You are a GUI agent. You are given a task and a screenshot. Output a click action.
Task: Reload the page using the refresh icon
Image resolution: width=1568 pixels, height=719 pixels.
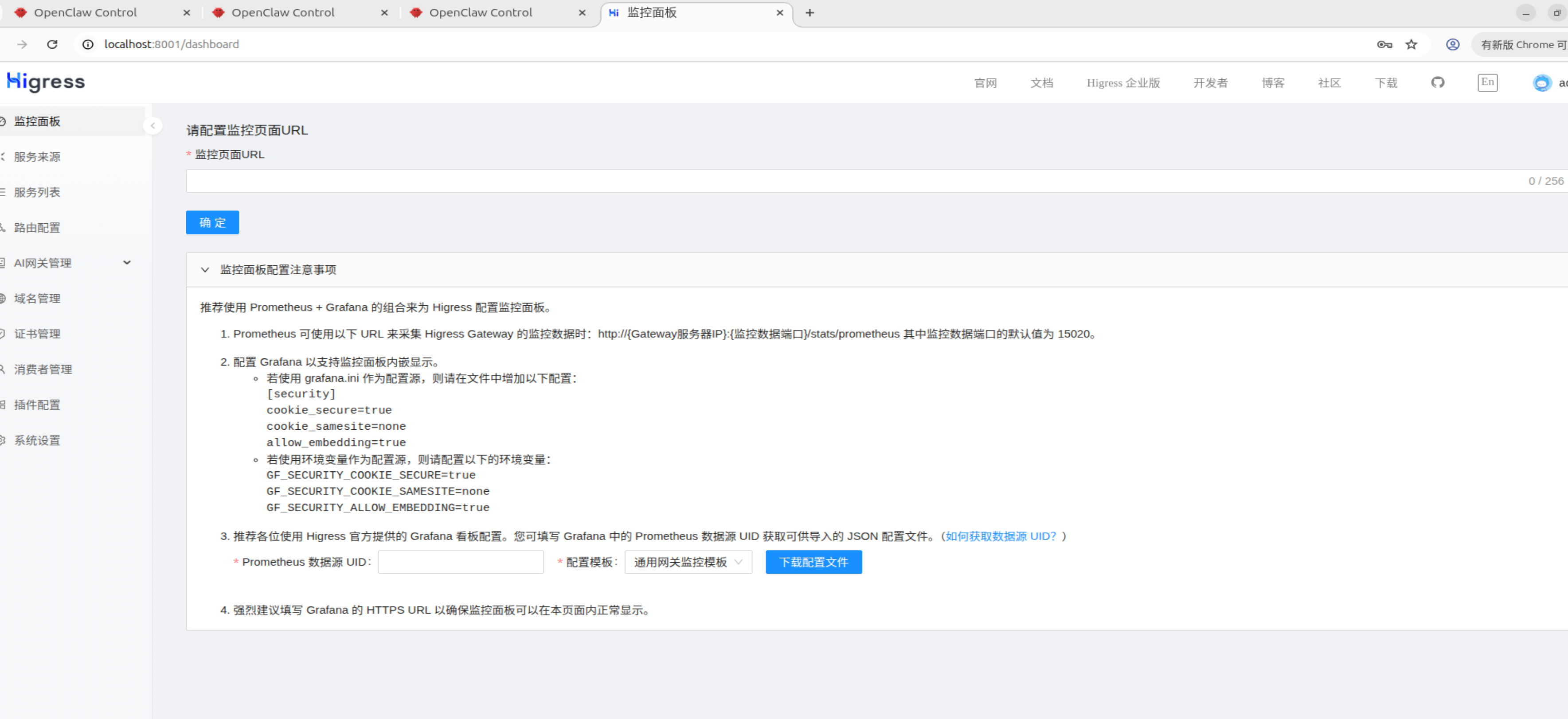52,44
